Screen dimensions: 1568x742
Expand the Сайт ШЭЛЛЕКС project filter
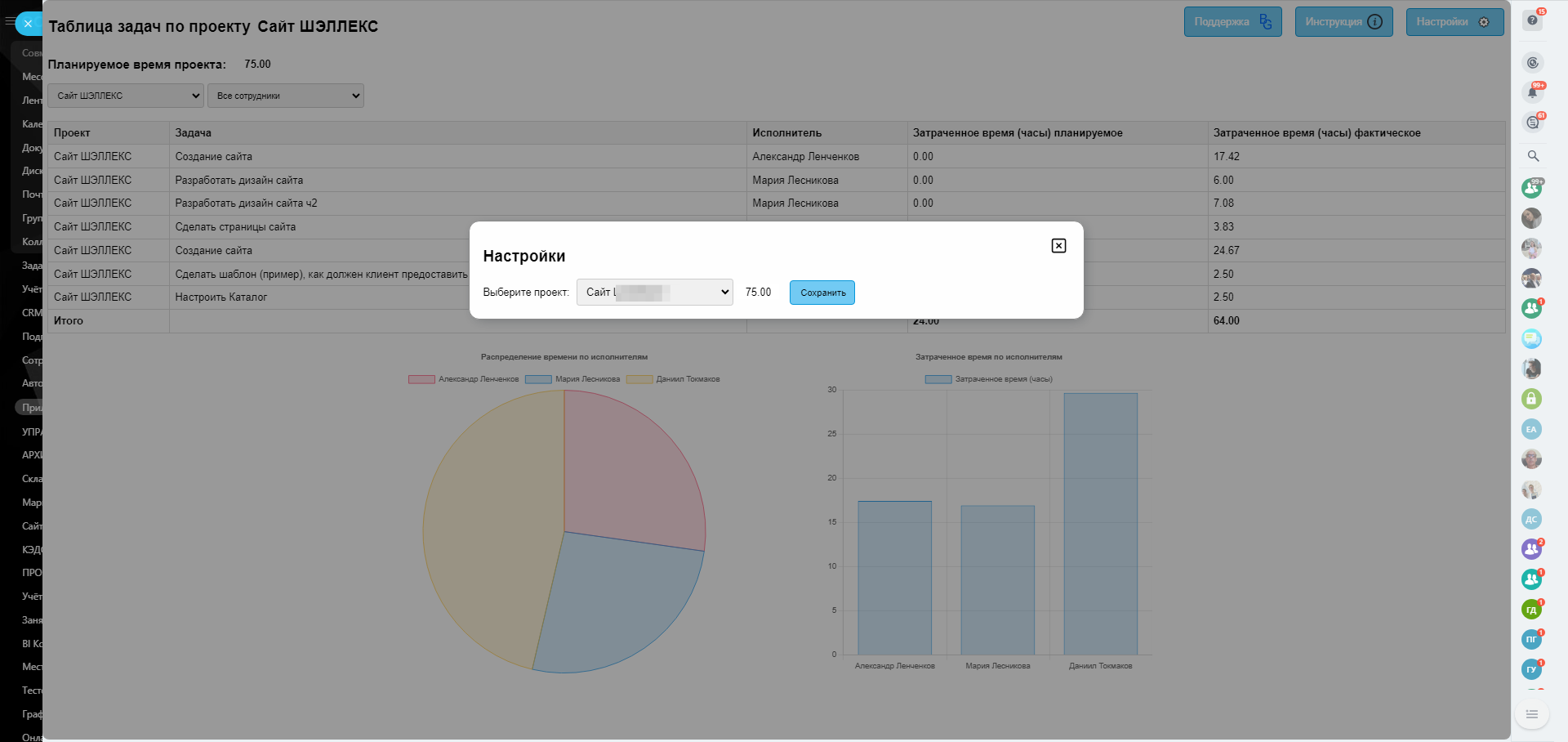pos(126,96)
